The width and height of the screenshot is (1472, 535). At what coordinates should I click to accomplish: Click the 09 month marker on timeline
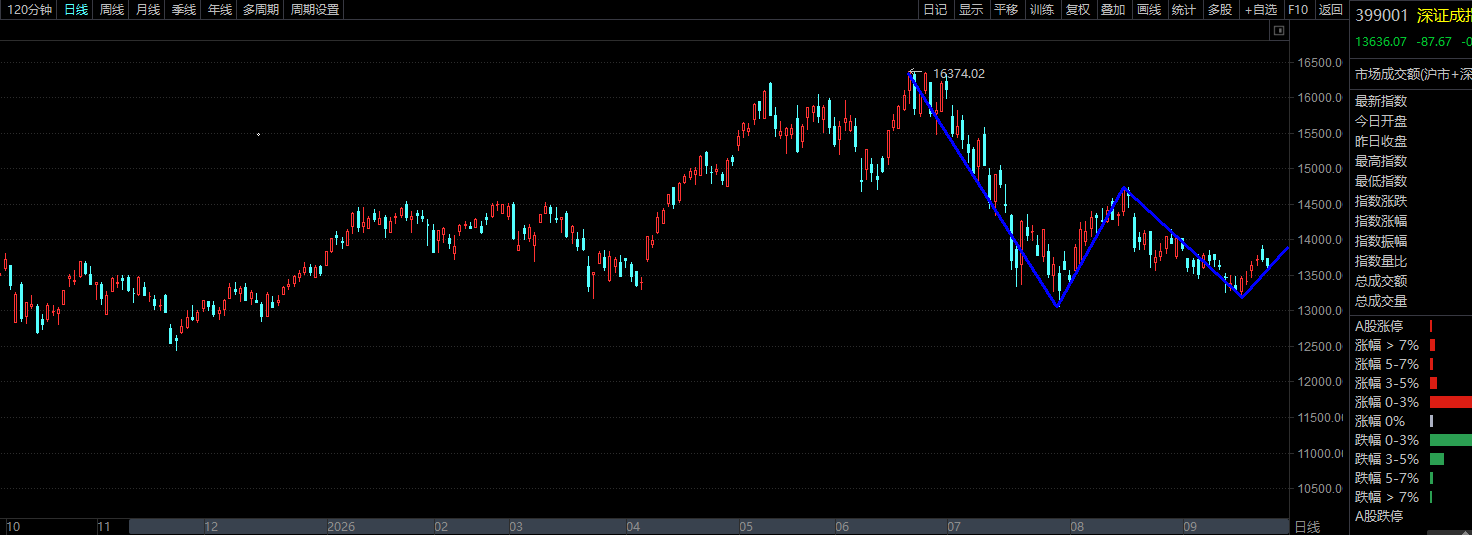coord(1190,526)
